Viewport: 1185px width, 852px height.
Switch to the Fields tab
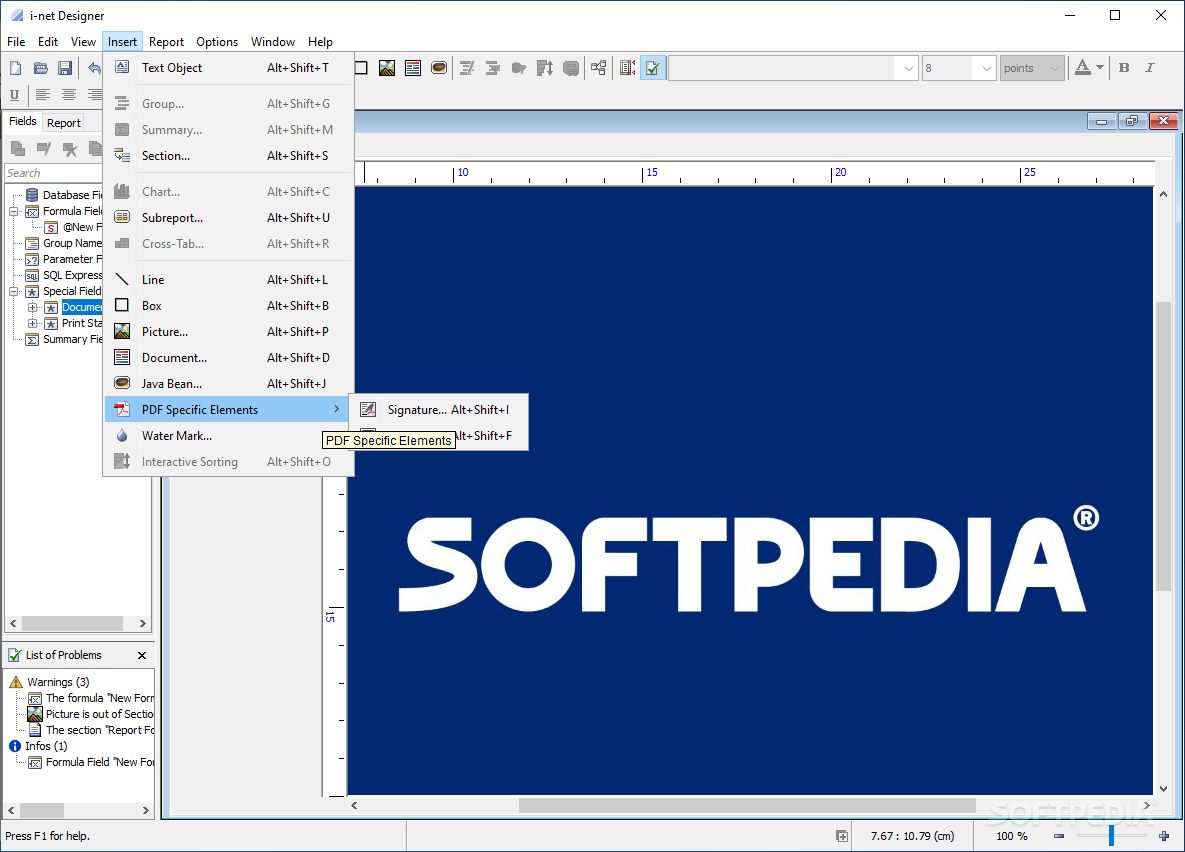(22, 121)
